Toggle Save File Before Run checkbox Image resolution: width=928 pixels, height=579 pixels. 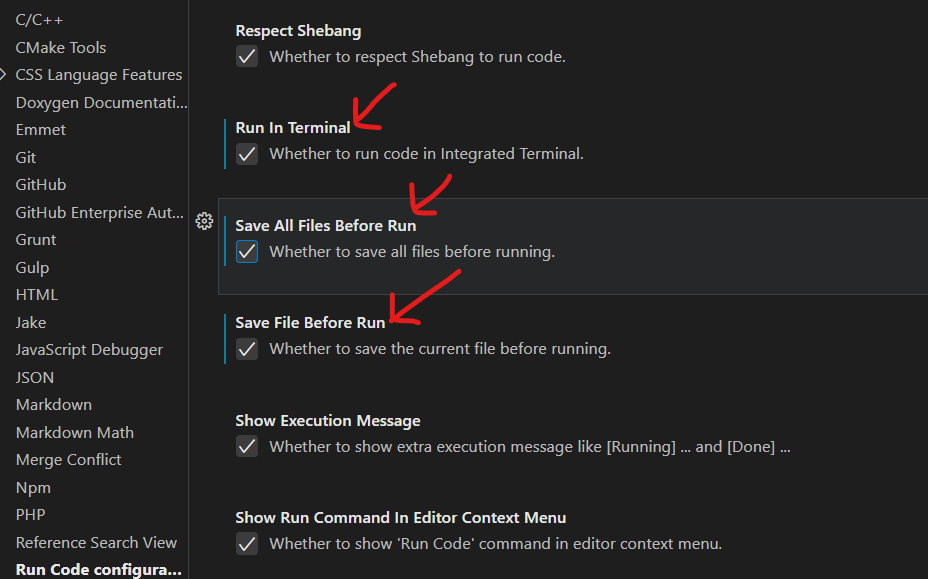(x=247, y=349)
